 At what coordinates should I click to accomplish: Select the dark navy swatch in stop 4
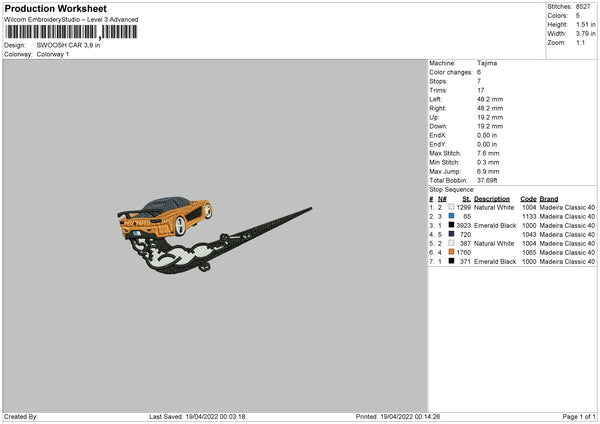[451, 234]
